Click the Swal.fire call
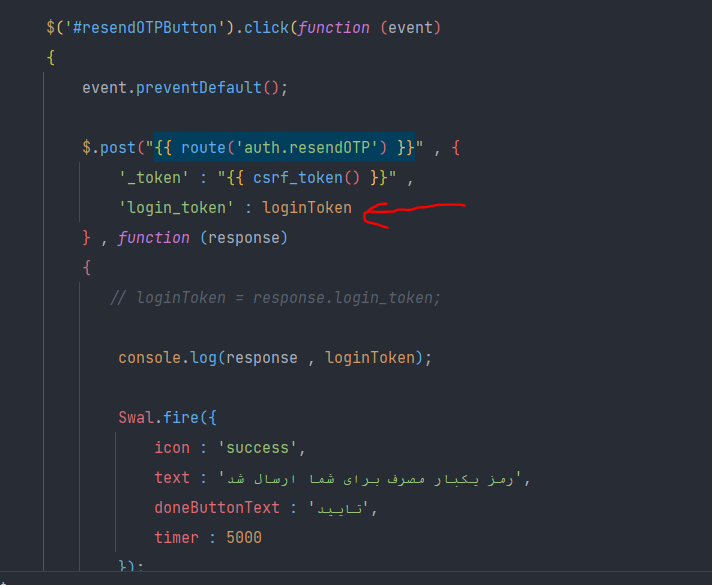 point(168,418)
